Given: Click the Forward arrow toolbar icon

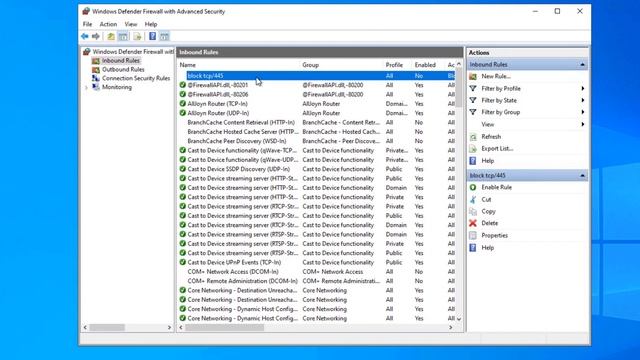Looking at the screenshot, I should coord(96,36).
